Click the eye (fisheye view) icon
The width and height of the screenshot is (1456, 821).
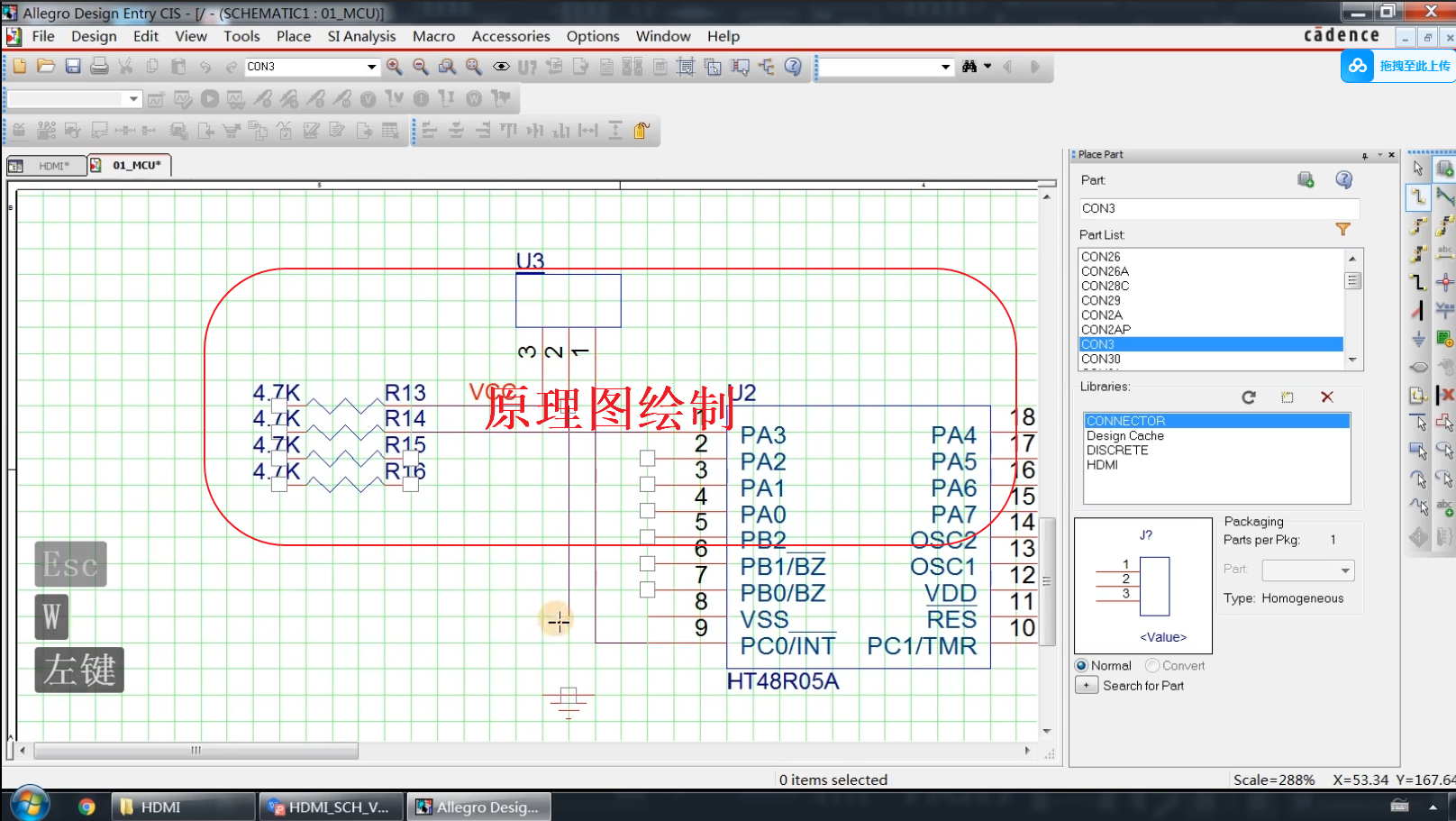[x=501, y=67]
